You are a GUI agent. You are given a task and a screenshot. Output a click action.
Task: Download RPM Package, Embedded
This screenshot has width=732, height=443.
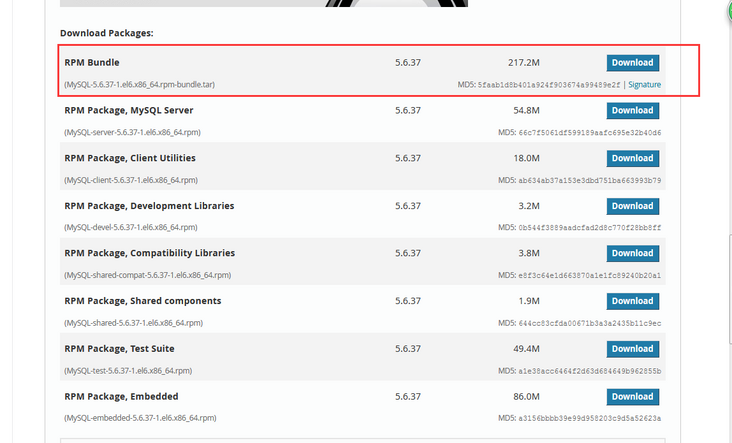click(x=632, y=397)
